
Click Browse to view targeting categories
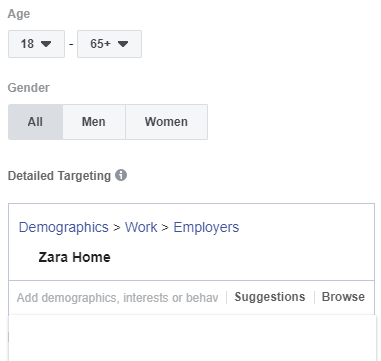coord(343,297)
